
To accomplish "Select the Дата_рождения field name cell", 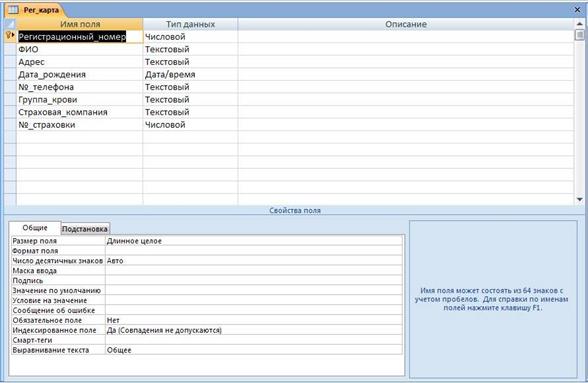I will (x=80, y=74).
